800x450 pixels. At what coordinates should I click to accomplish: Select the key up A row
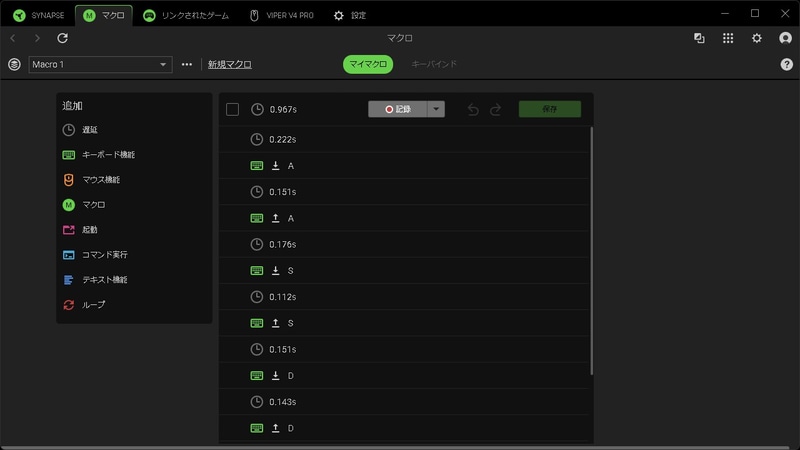pos(404,218)
